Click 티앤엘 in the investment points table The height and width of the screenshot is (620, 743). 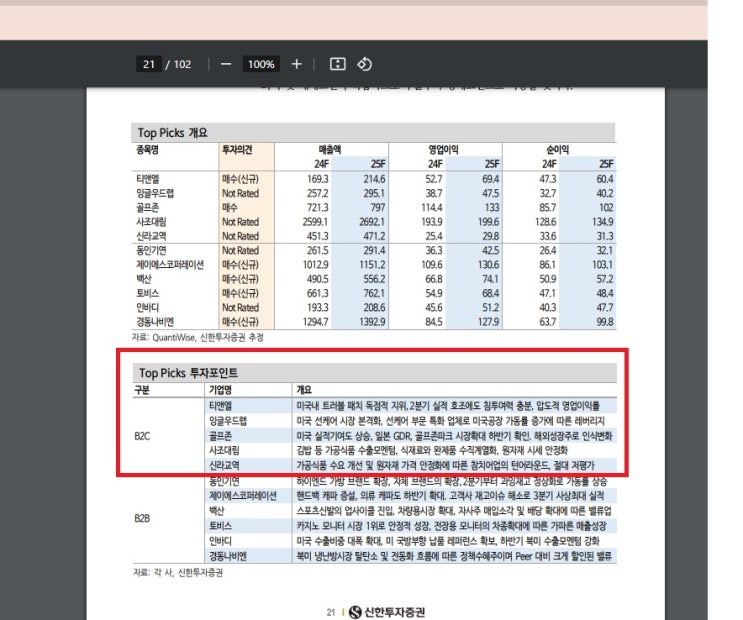point(220,406)
